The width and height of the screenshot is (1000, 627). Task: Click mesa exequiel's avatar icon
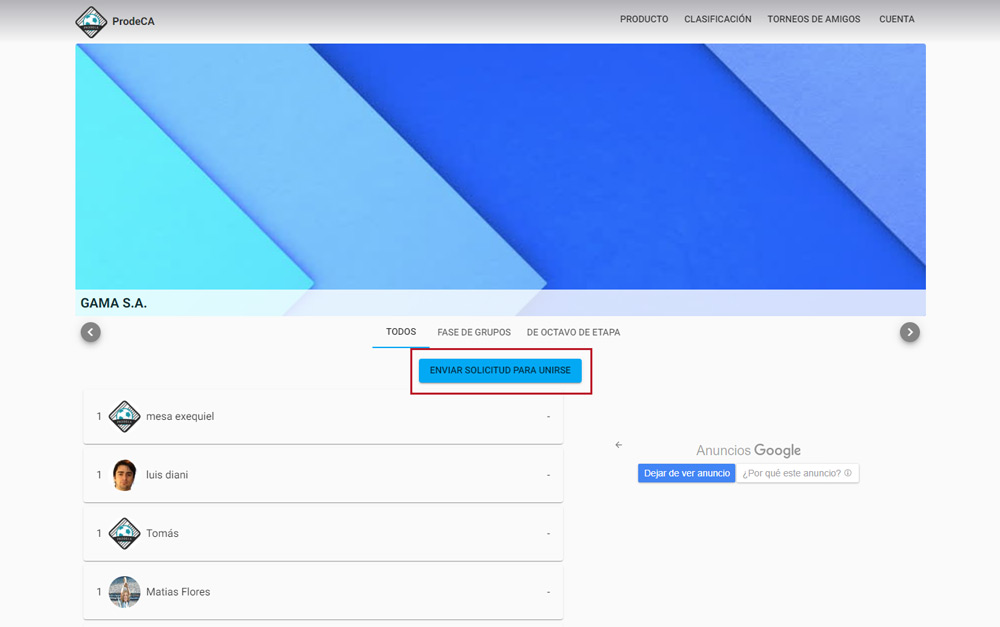pos(124,416)
